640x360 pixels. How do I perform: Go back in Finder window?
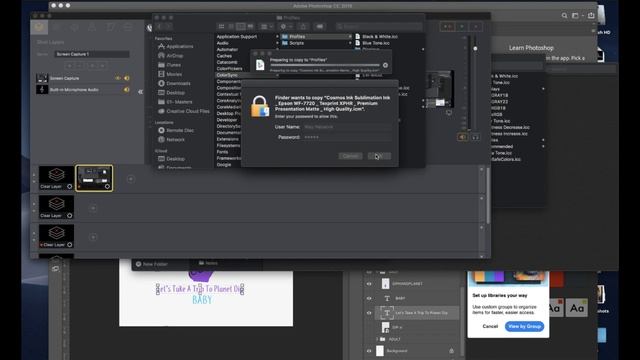tap(160, 27)
